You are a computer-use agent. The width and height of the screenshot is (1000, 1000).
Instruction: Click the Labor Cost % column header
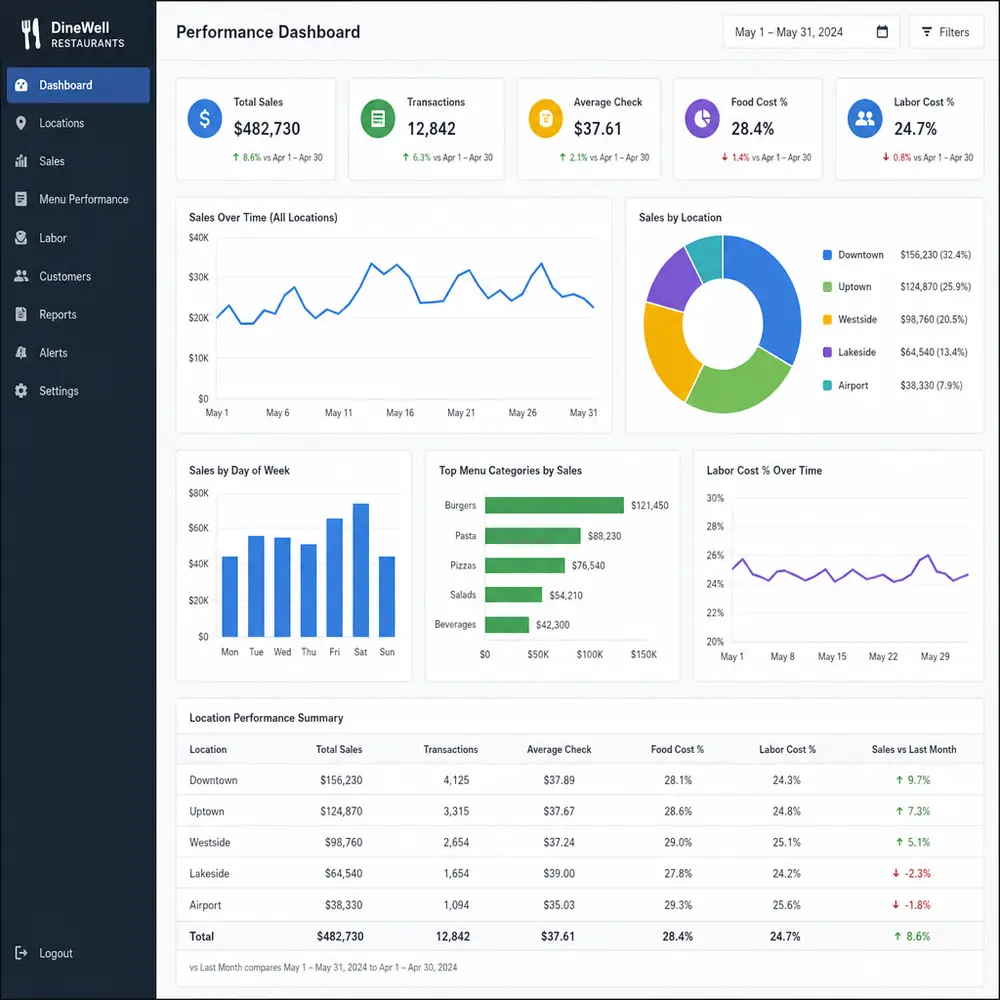pyautogui.click(x=787, y=749)
